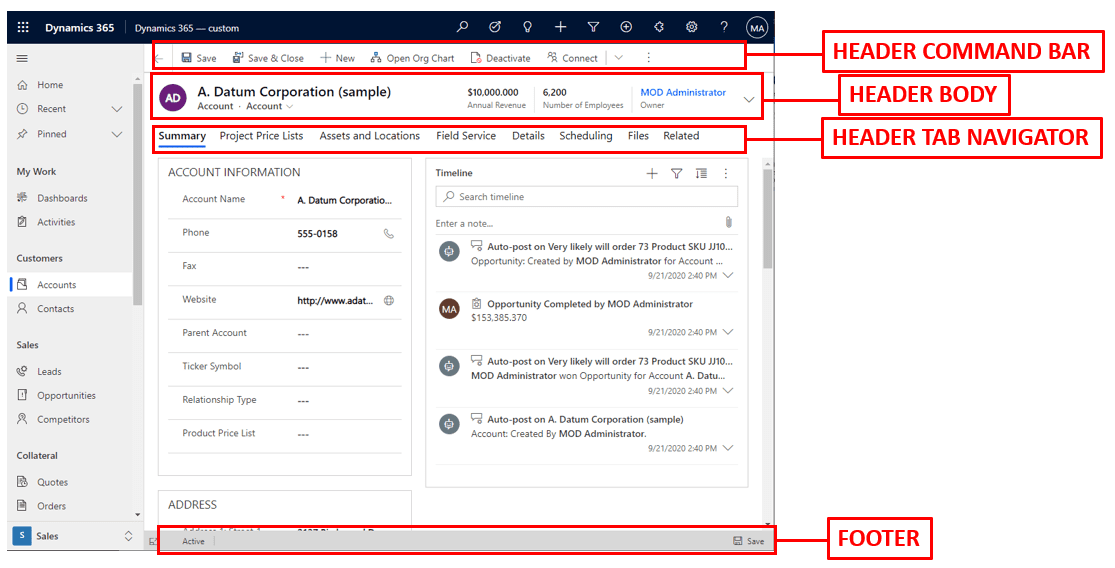
Task: Switch to the Files tab
Action: point(638,136)
